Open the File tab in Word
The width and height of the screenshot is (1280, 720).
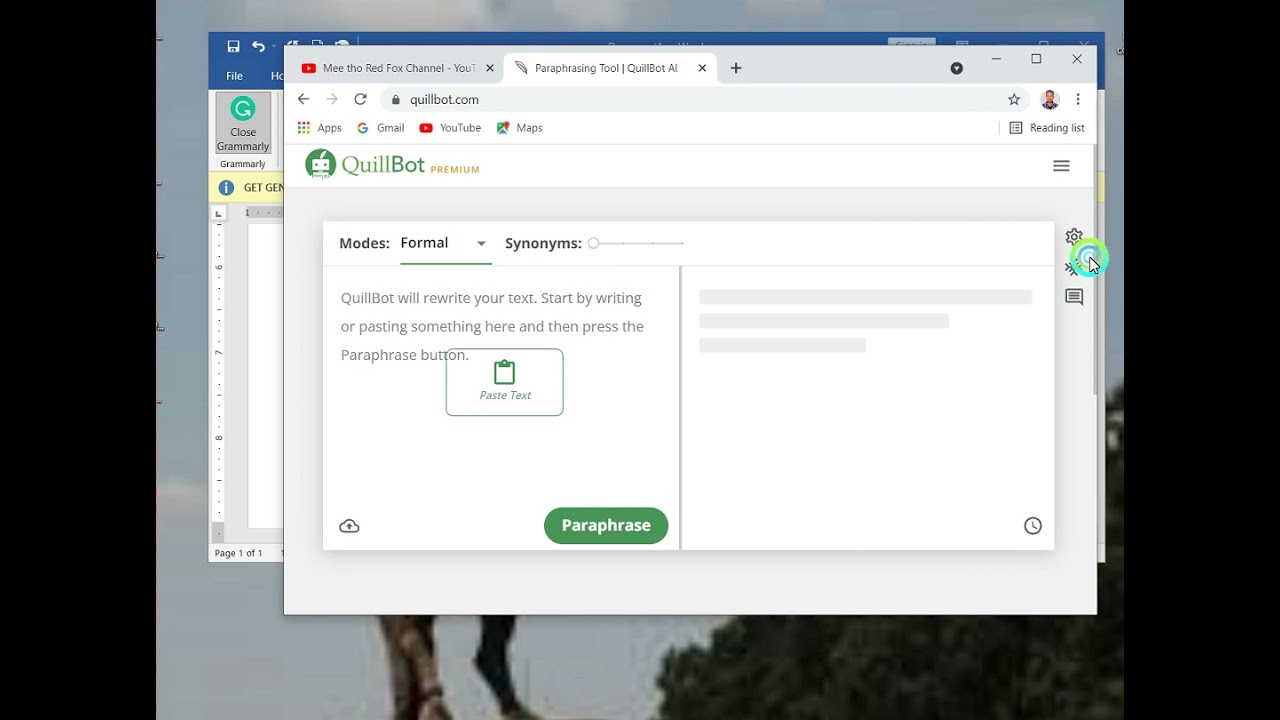[x=234, y=76]
